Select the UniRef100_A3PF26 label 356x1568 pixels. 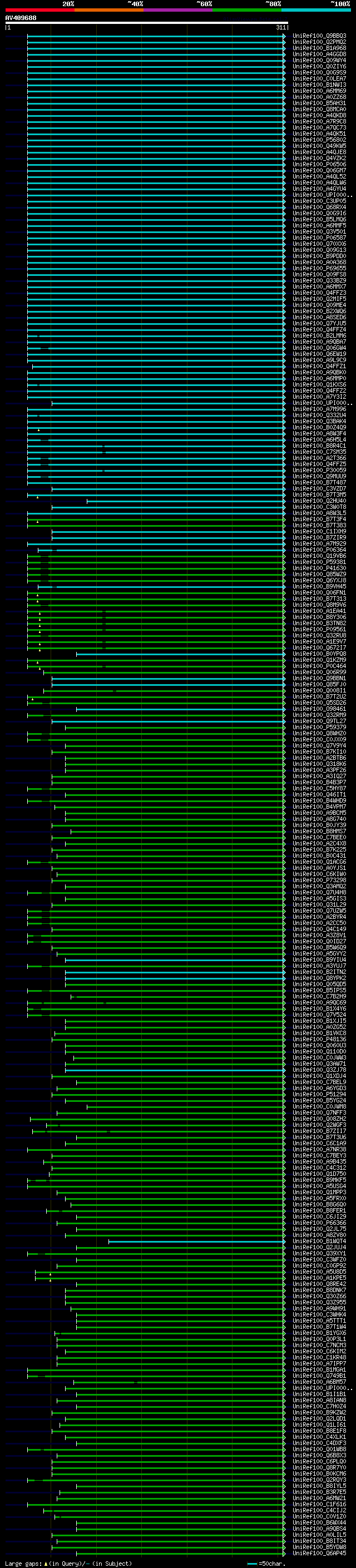[319, 770]
